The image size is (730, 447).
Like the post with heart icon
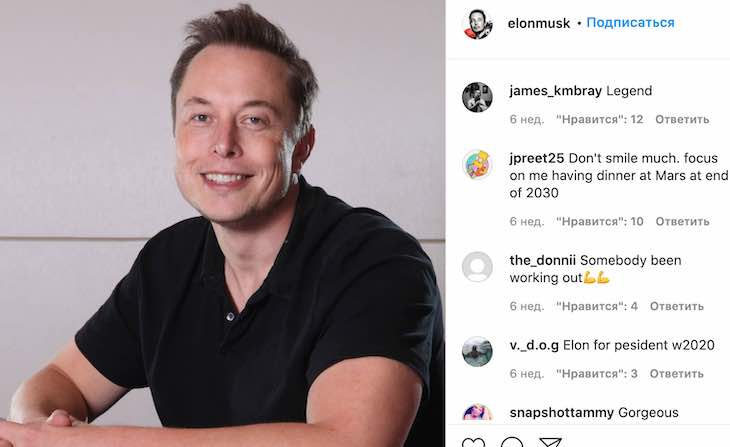pyautogui.click(x=473, y=442)
